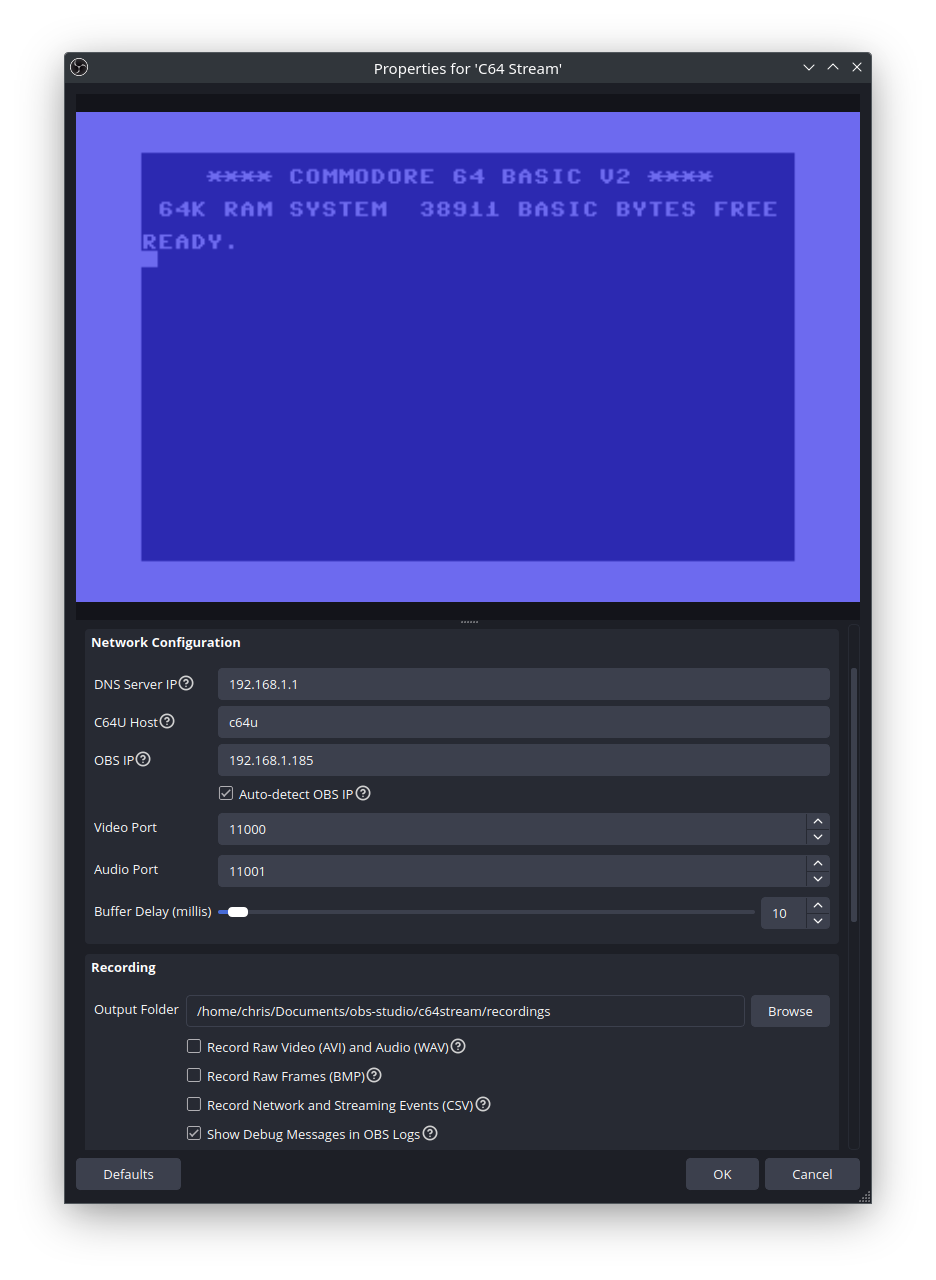Confirm properties with OK button

pyautogui.click(x=722, y=1174)
